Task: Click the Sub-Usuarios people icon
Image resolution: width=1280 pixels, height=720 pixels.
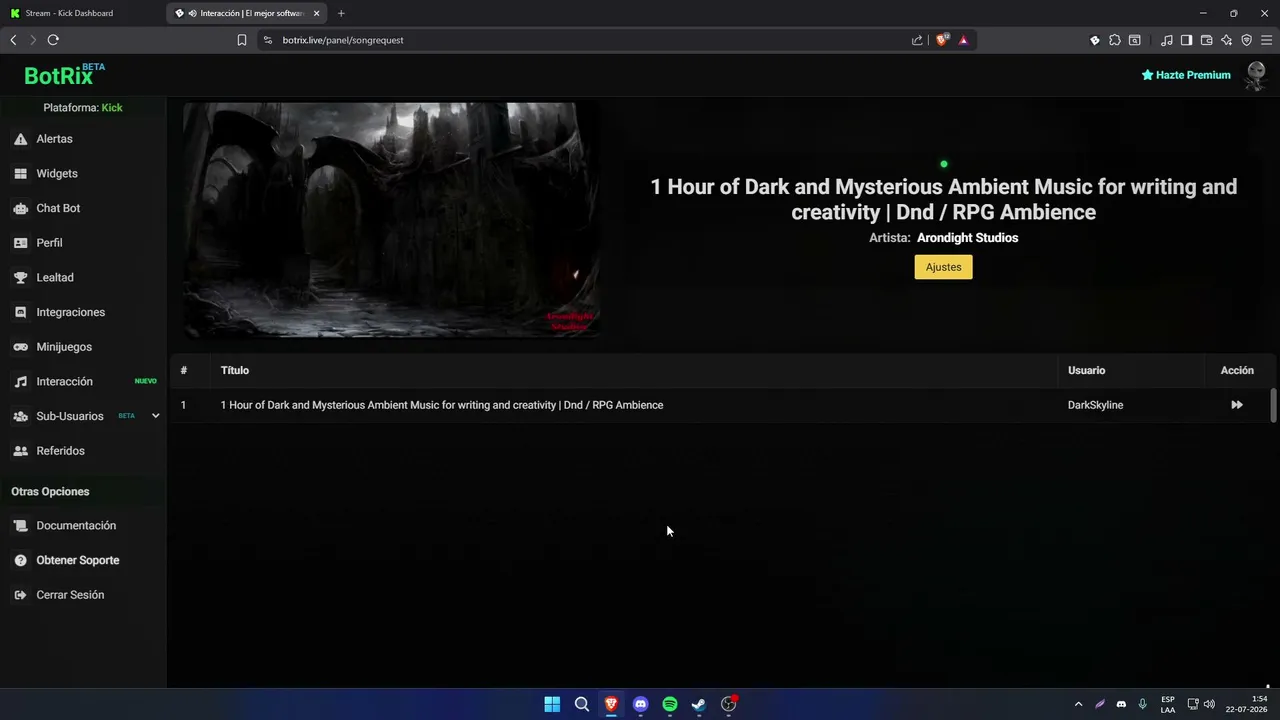Action: [20, 416]
